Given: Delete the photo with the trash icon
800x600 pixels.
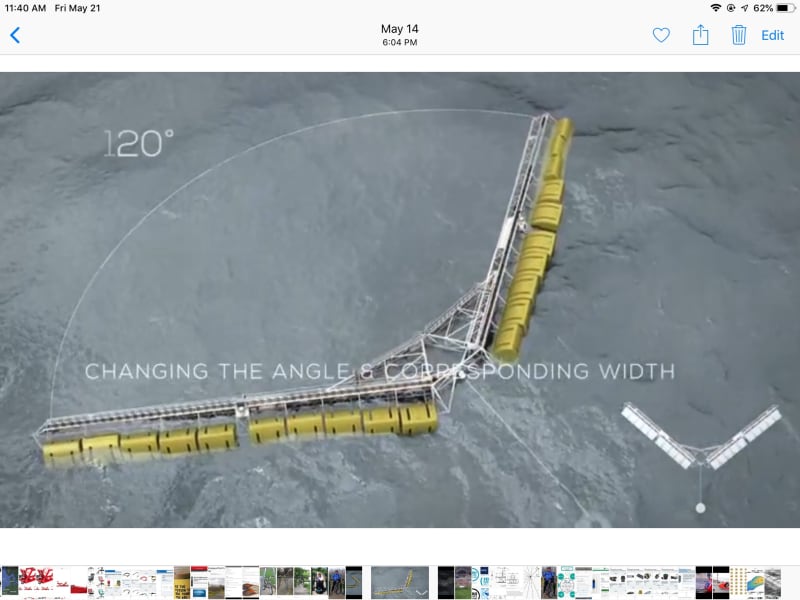Looking at the screenshot, I should point(739,35).
